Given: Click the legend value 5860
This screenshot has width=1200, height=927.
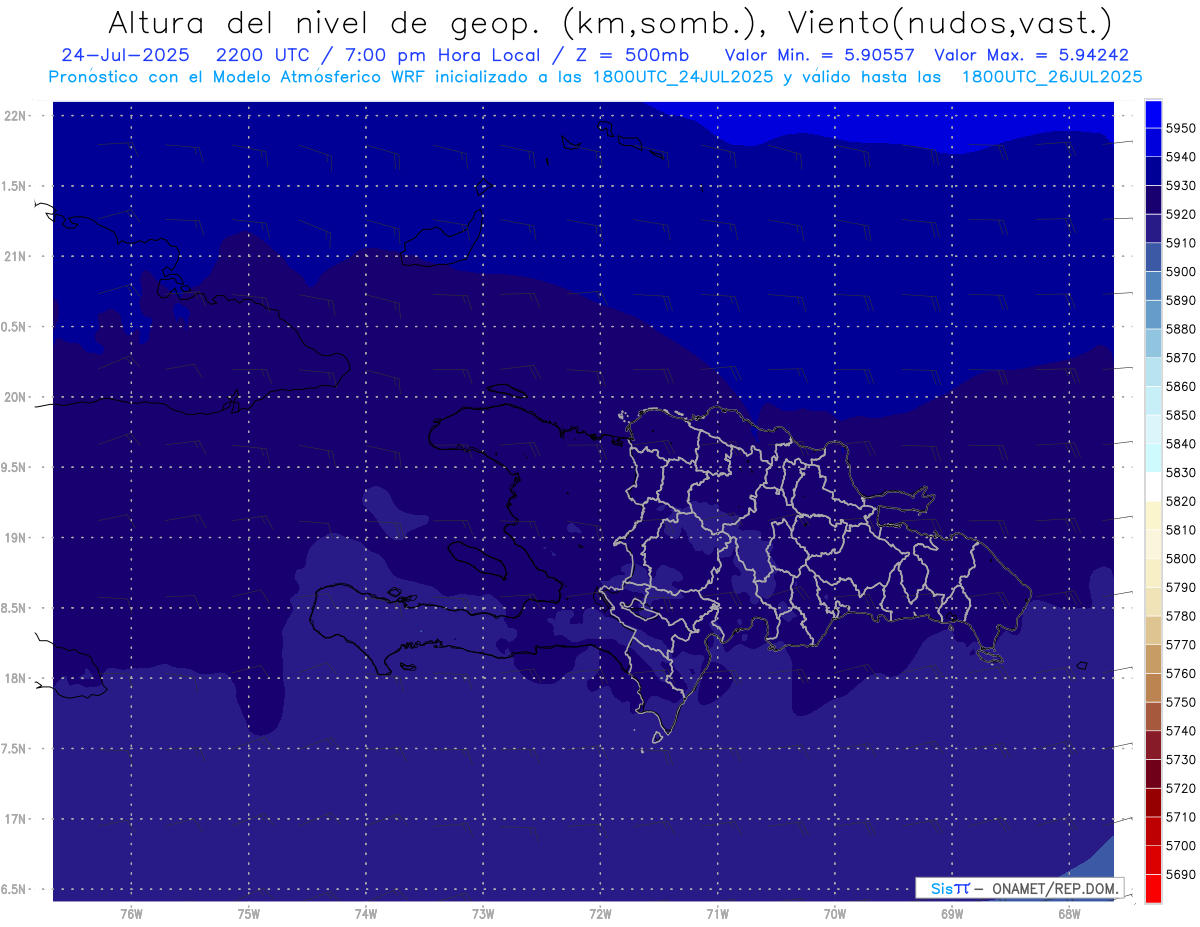Looking at the screenshot, I should tap(1181, 386).
